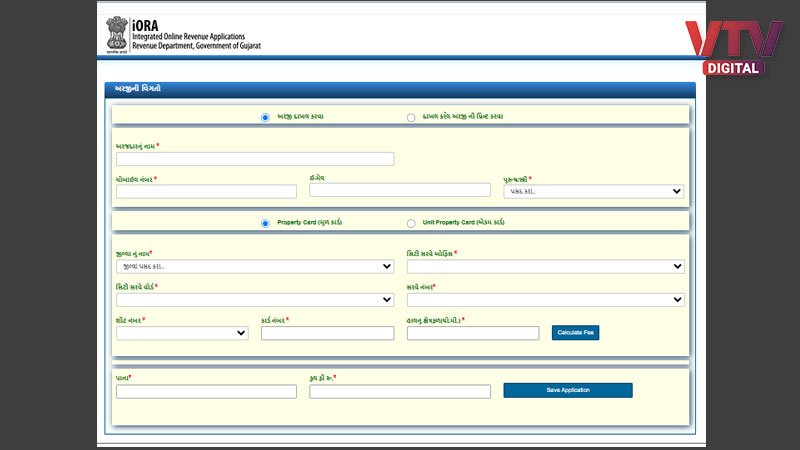Click the Calculate Fee button
800x450 pixels.
(576, 333)
